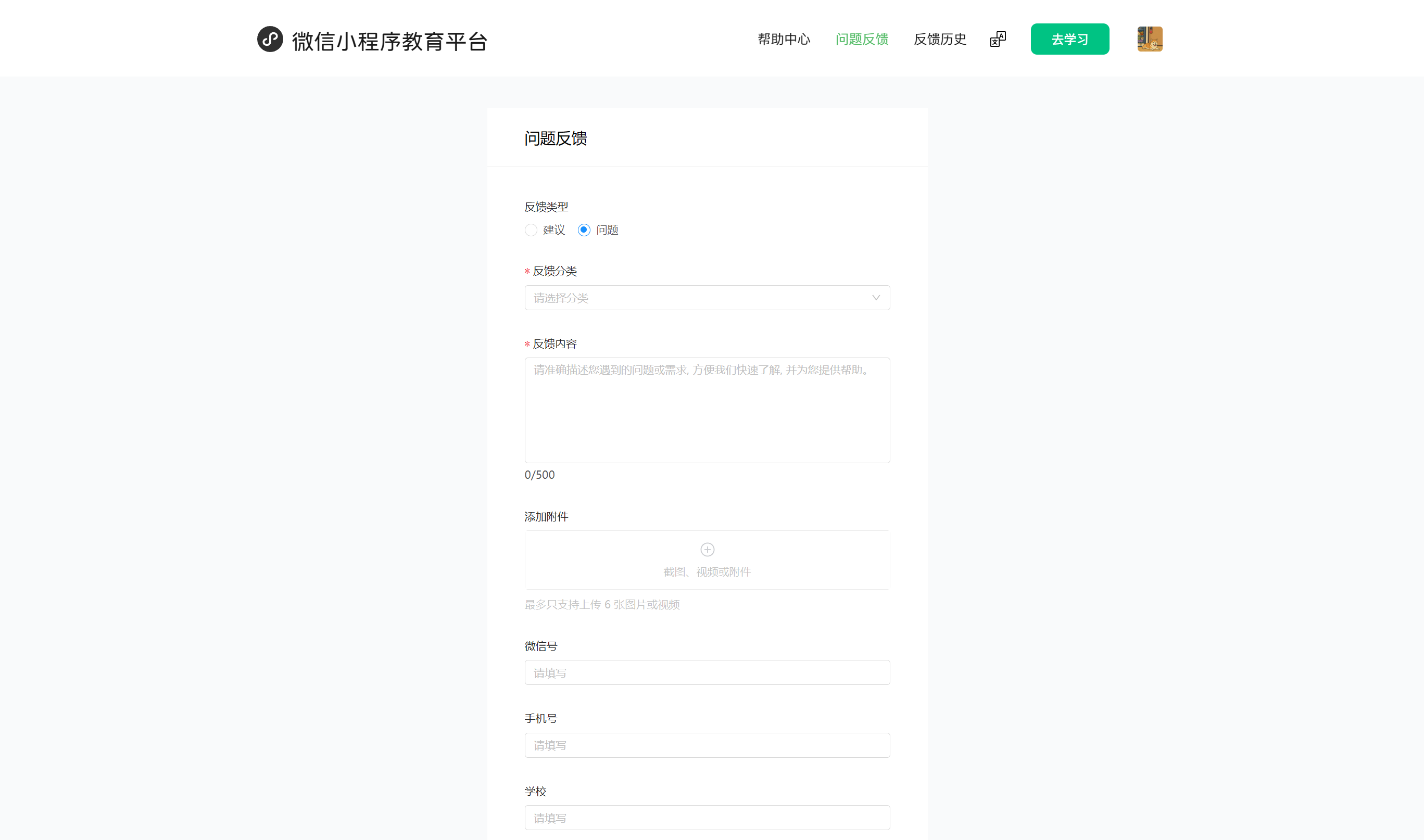Open the 帮助中心 nav item
The width and height of the screenshot is (1424, 840).
783,39
